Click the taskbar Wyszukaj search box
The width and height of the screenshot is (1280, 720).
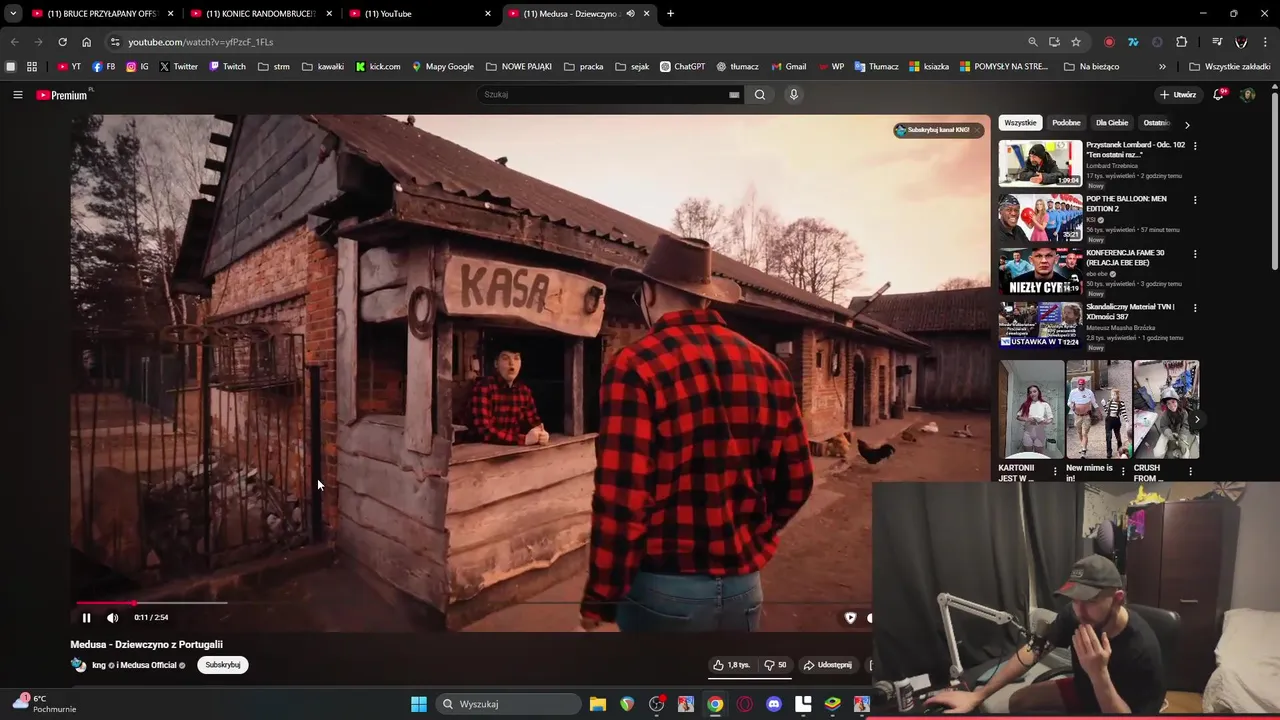coord(510,704)
